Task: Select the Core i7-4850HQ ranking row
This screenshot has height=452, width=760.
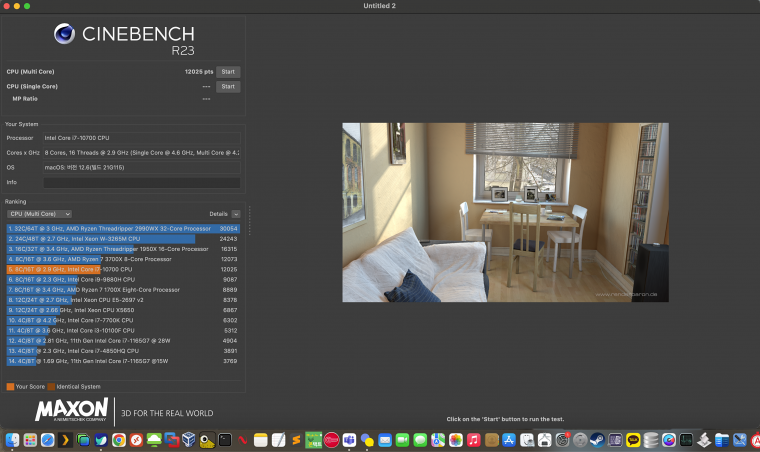Action: coord(123,351)
